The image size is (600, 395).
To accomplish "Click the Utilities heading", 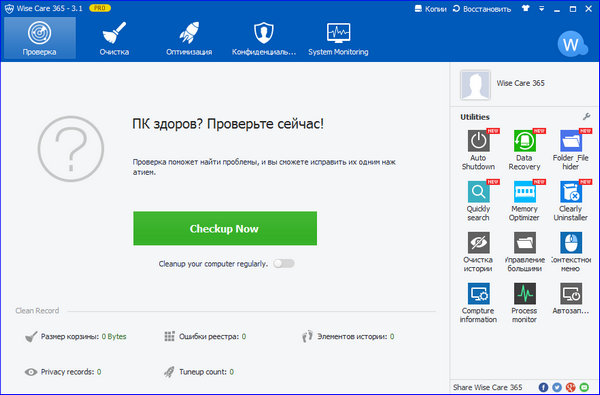I will coord(475,117).
